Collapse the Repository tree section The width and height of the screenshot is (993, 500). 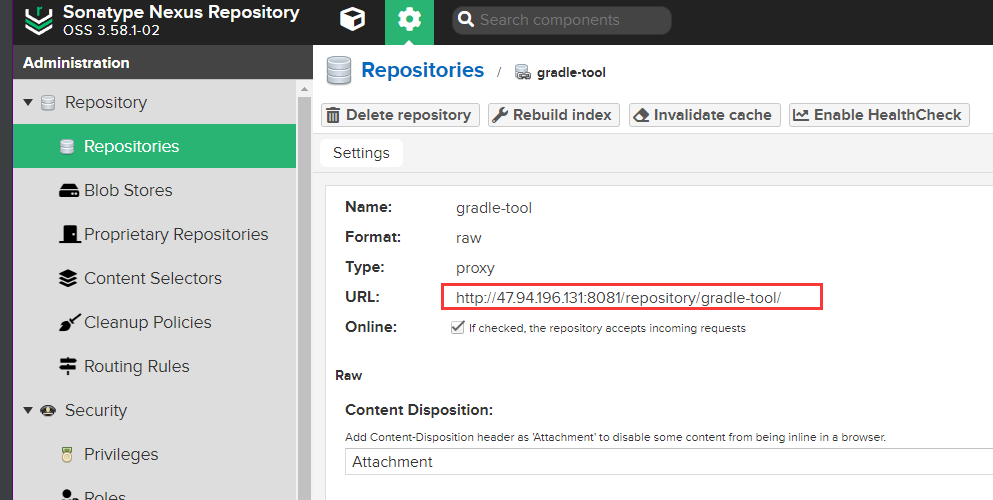click(x=28, y=103)
